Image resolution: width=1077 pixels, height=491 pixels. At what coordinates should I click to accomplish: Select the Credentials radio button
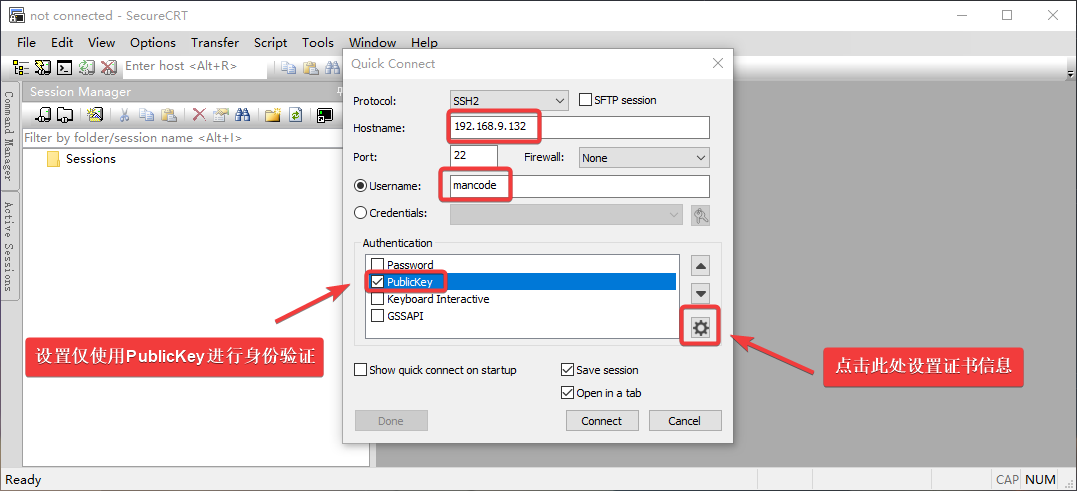click(x=361, y=213)
